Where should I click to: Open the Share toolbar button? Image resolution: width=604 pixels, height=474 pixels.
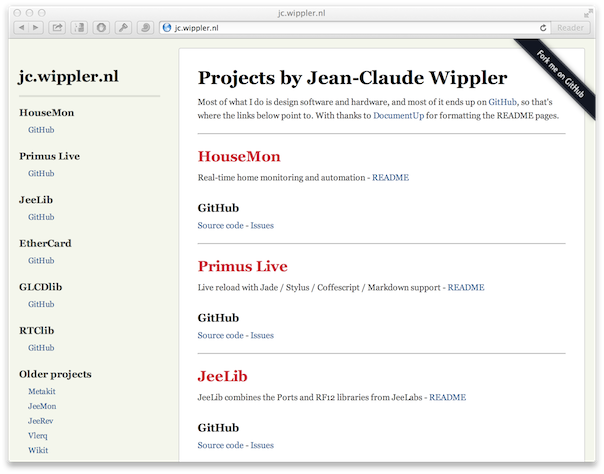[x=57, y=28]
